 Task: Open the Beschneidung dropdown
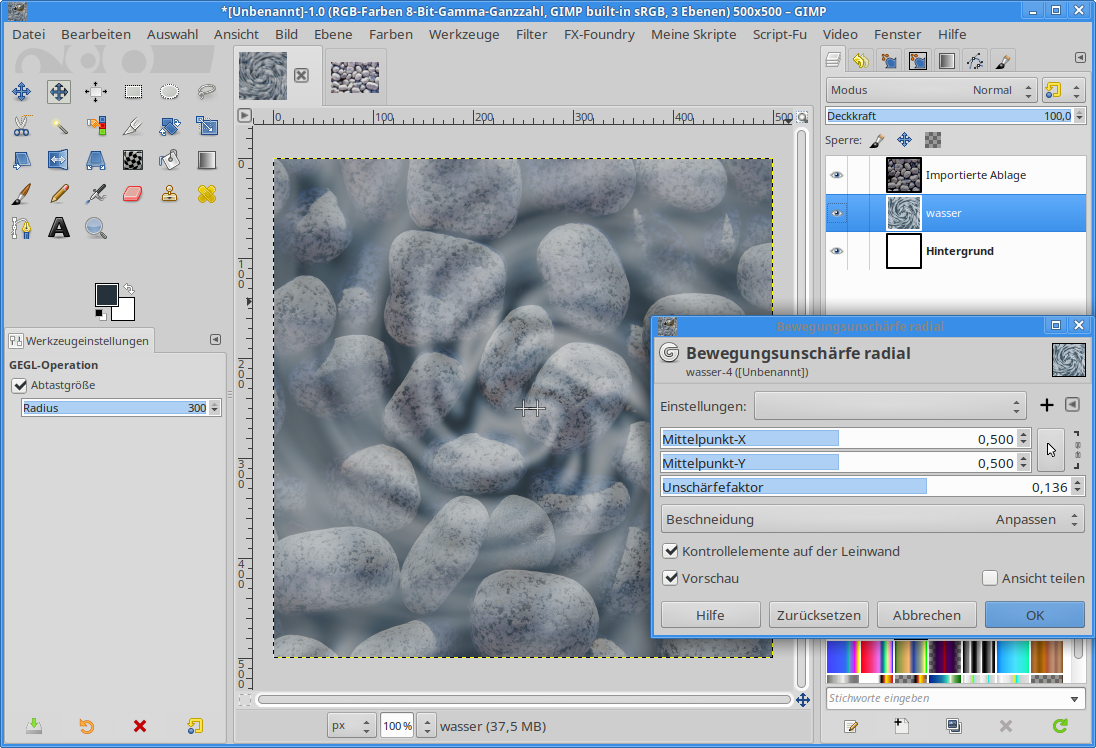click(872, 519)
